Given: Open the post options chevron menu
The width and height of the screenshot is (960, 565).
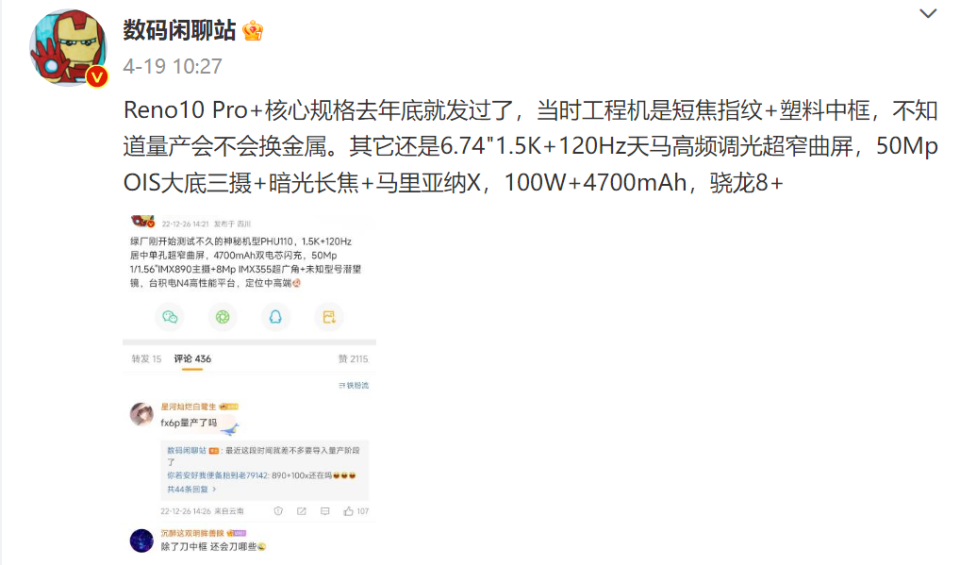Looking at the screenshot, I should (928, 13).
